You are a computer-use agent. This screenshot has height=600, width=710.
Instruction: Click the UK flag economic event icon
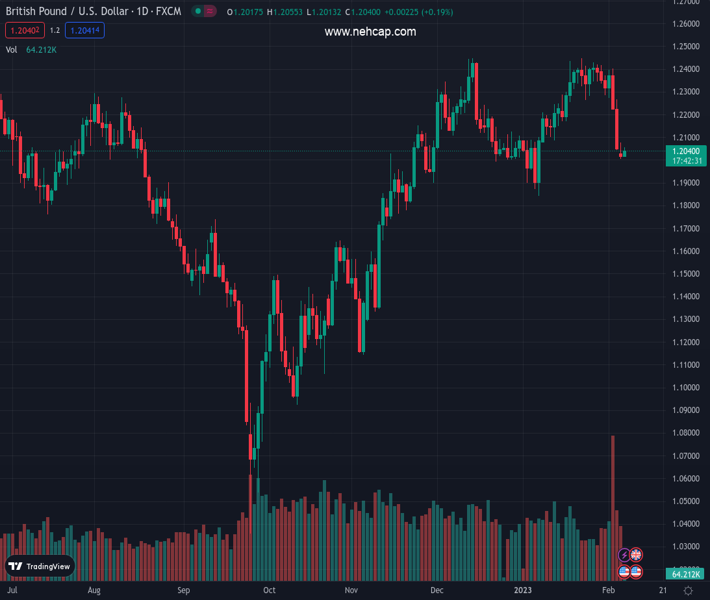[x=636, y=555]
